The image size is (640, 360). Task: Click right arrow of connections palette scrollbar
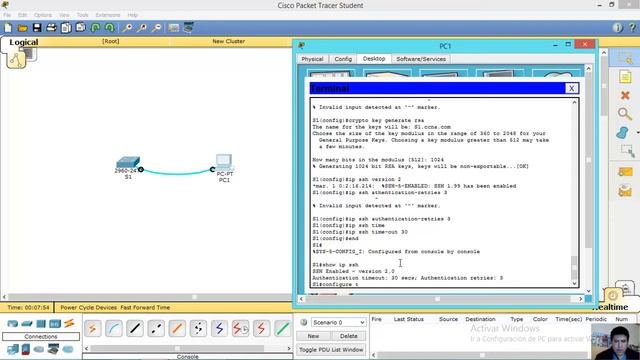(289, 349)
